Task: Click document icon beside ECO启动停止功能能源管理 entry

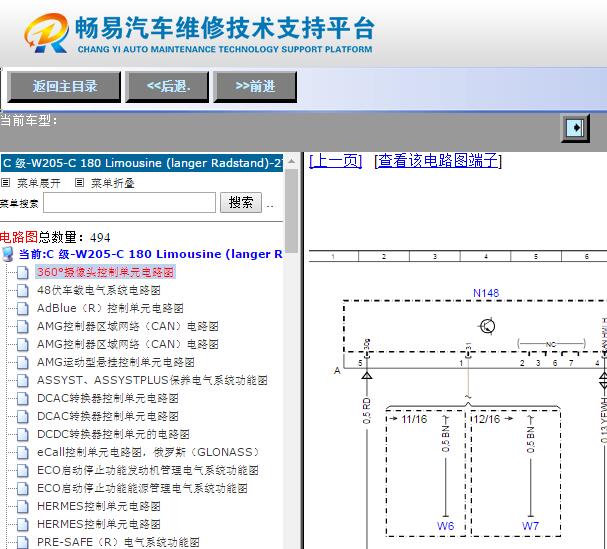Action: 23,488
